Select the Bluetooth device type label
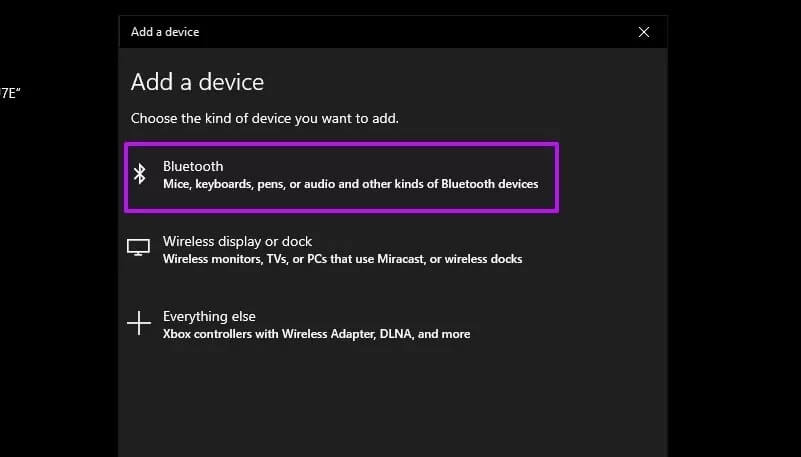 [x=193, y=166]
